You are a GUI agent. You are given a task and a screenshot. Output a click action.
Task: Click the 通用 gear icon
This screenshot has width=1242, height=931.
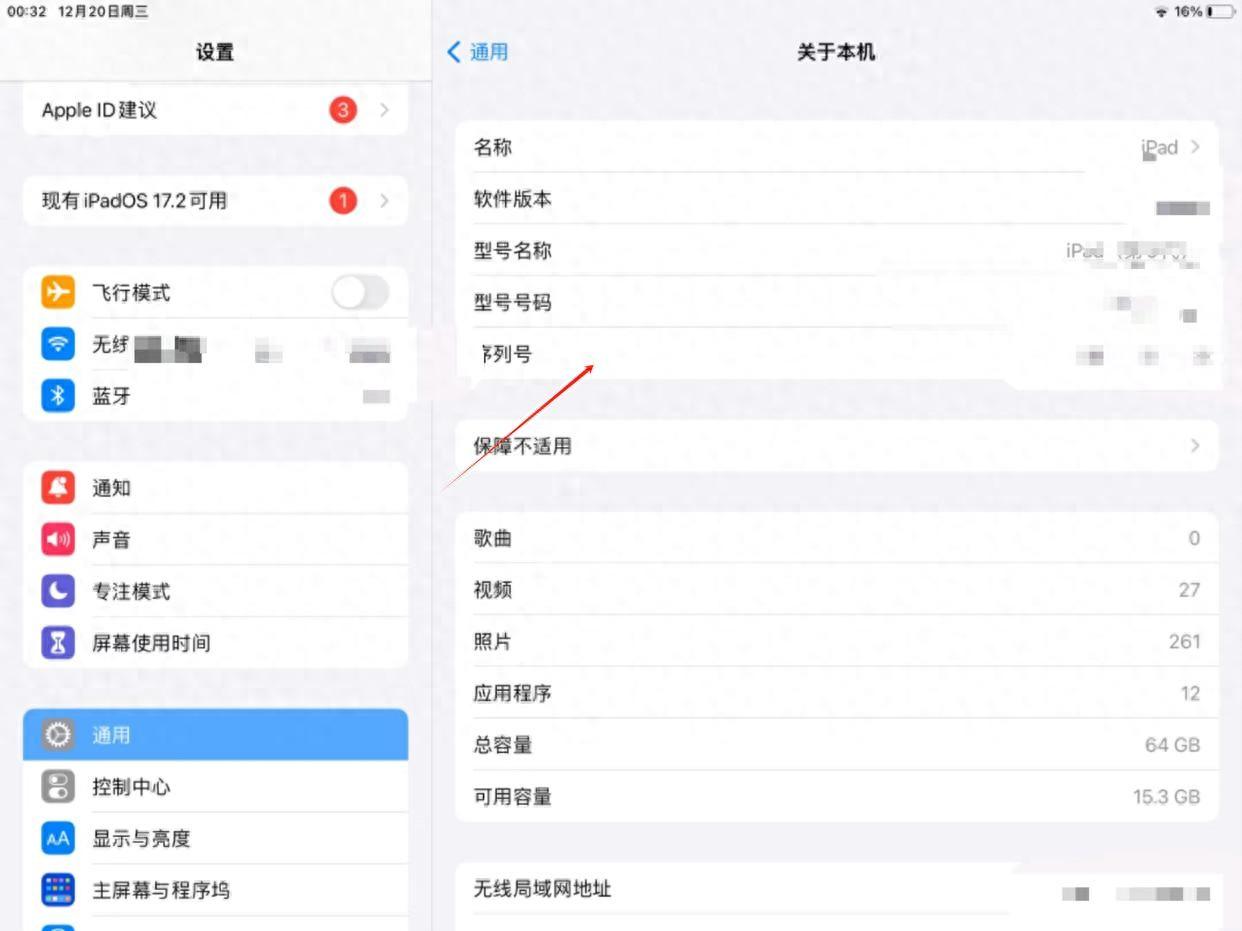[x=58, y=734]
